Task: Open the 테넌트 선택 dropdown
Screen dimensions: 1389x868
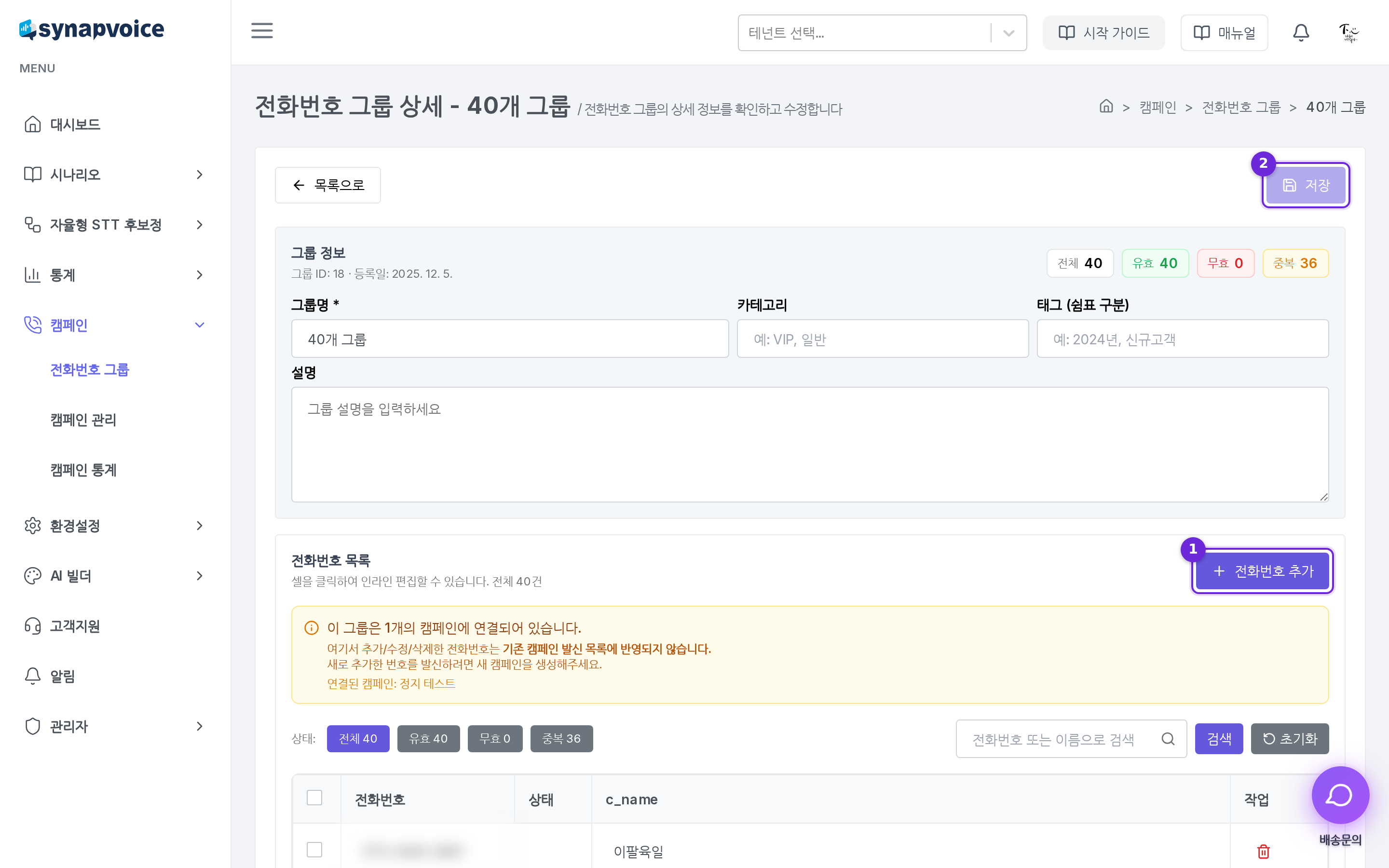Action: [x=882, y=33]
